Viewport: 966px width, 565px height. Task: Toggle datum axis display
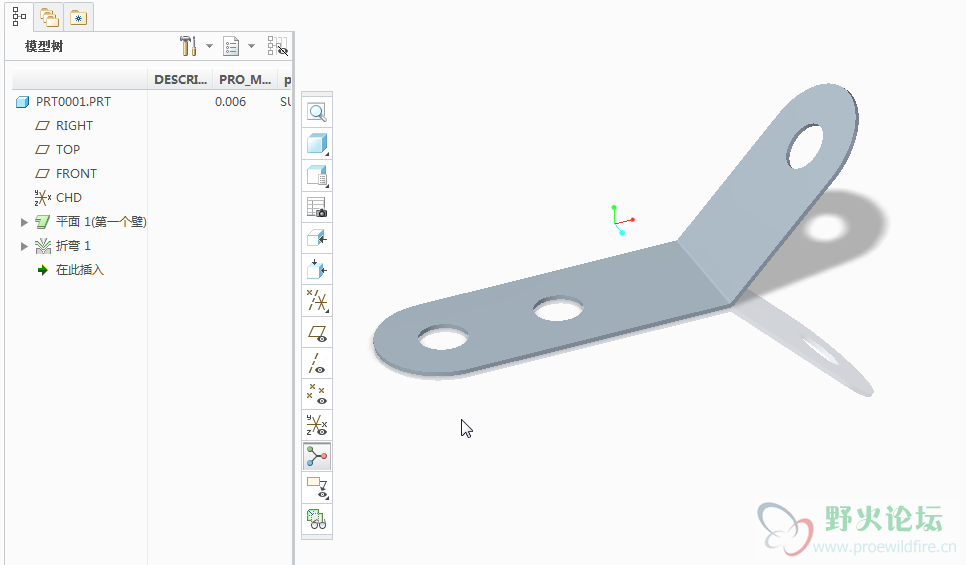[x=317, y=364]
